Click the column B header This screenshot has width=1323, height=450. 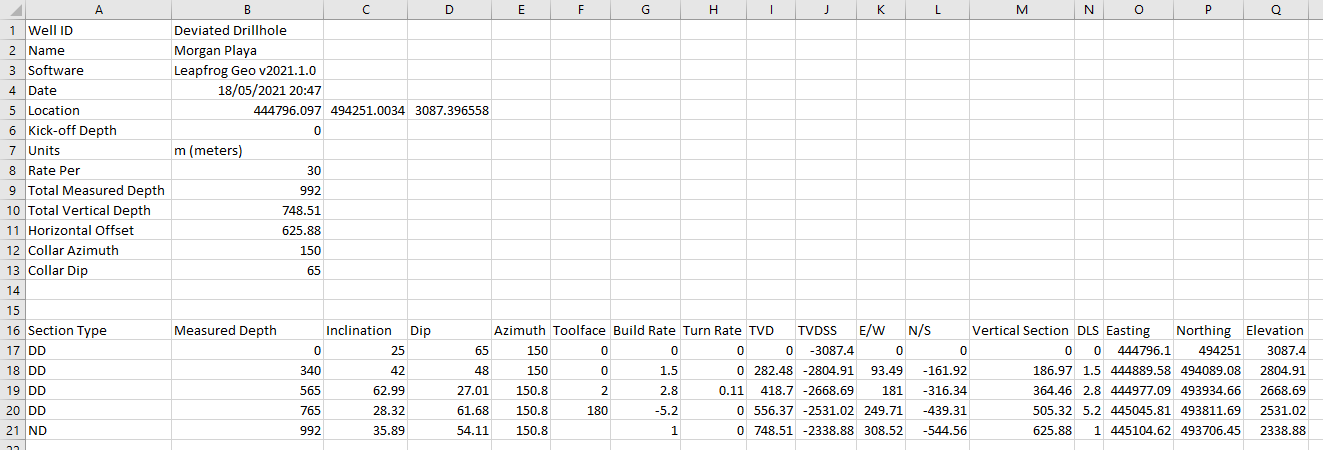[247, 9]
